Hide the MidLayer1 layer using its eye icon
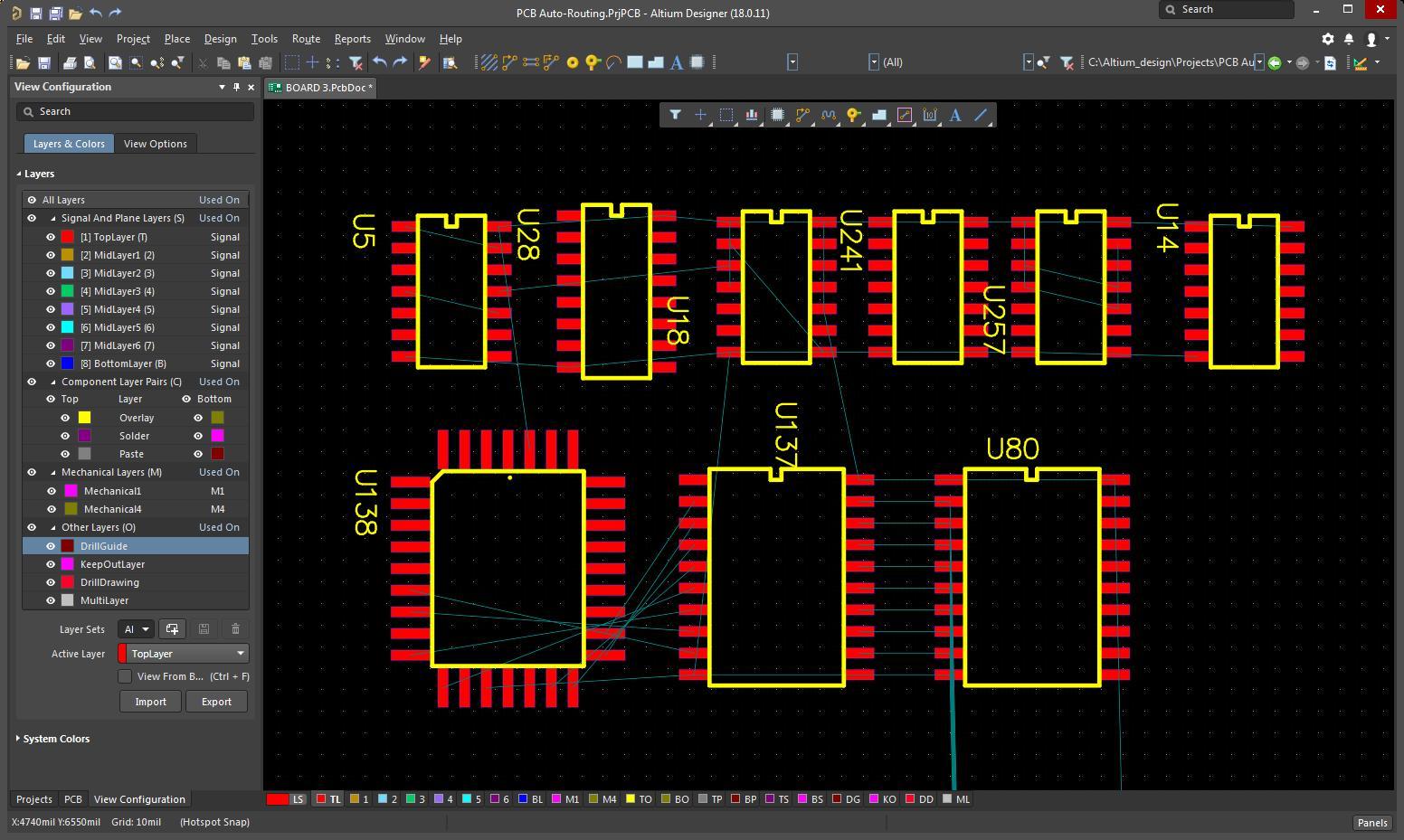Viewport: 1404px width, 840px height. pyautogui.click(x=51, y=255)
